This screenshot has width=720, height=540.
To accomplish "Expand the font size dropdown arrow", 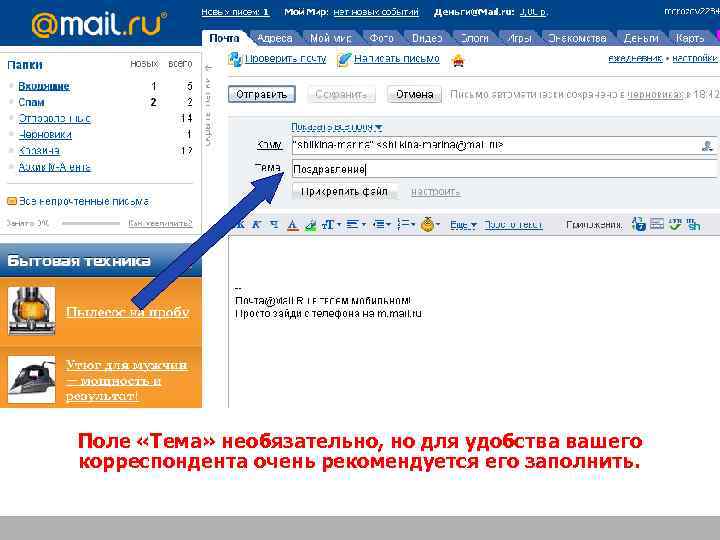I will coord(339,225).
